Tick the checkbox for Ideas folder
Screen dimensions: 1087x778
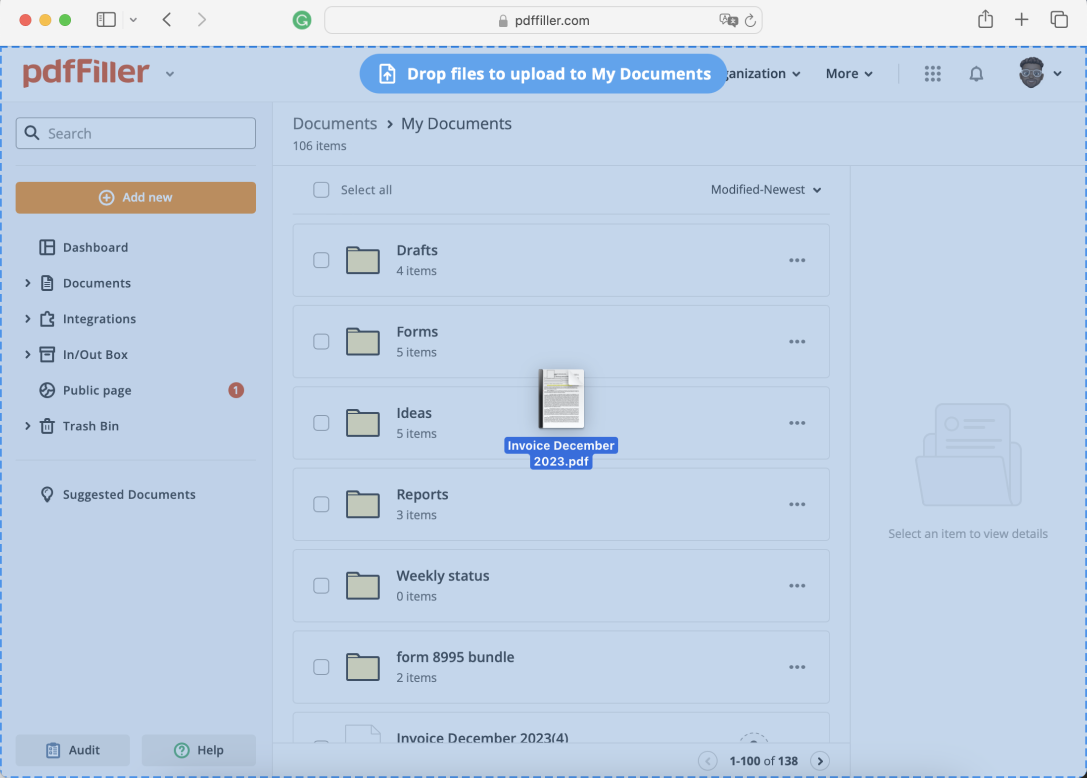(321, 423)
